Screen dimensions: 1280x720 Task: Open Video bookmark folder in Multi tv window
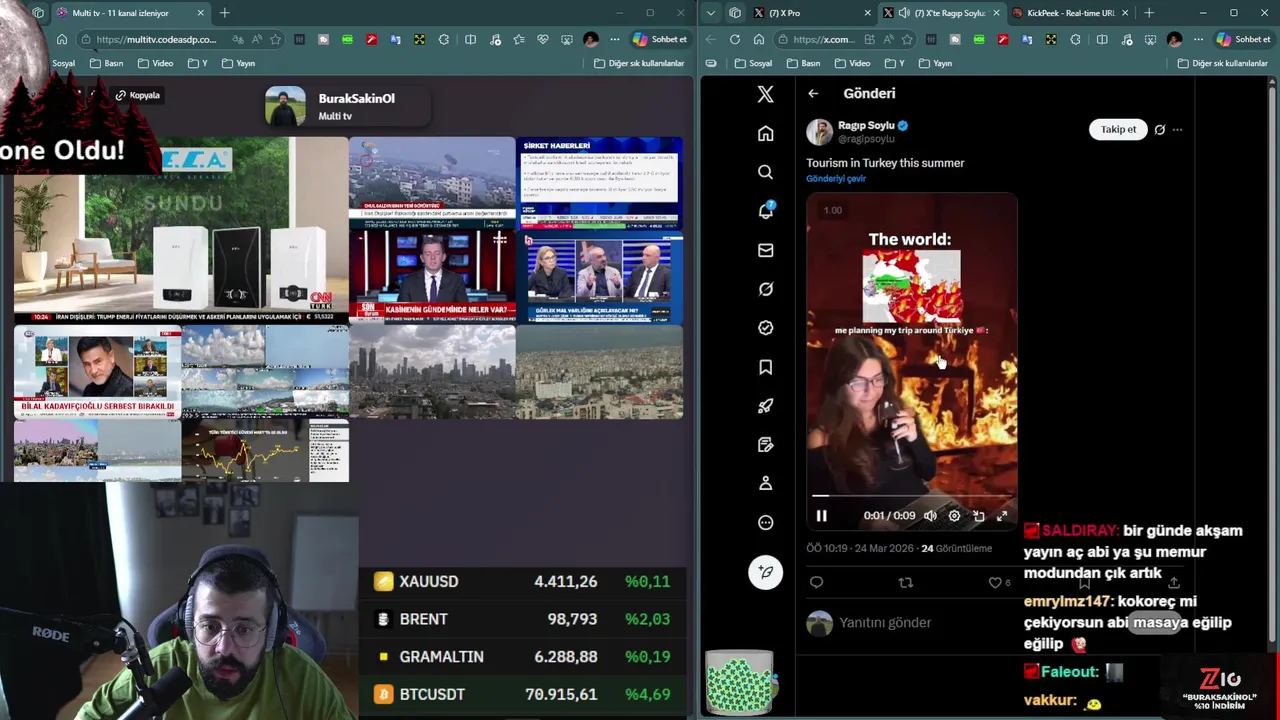pyautogui.click(x=155, y=63)
